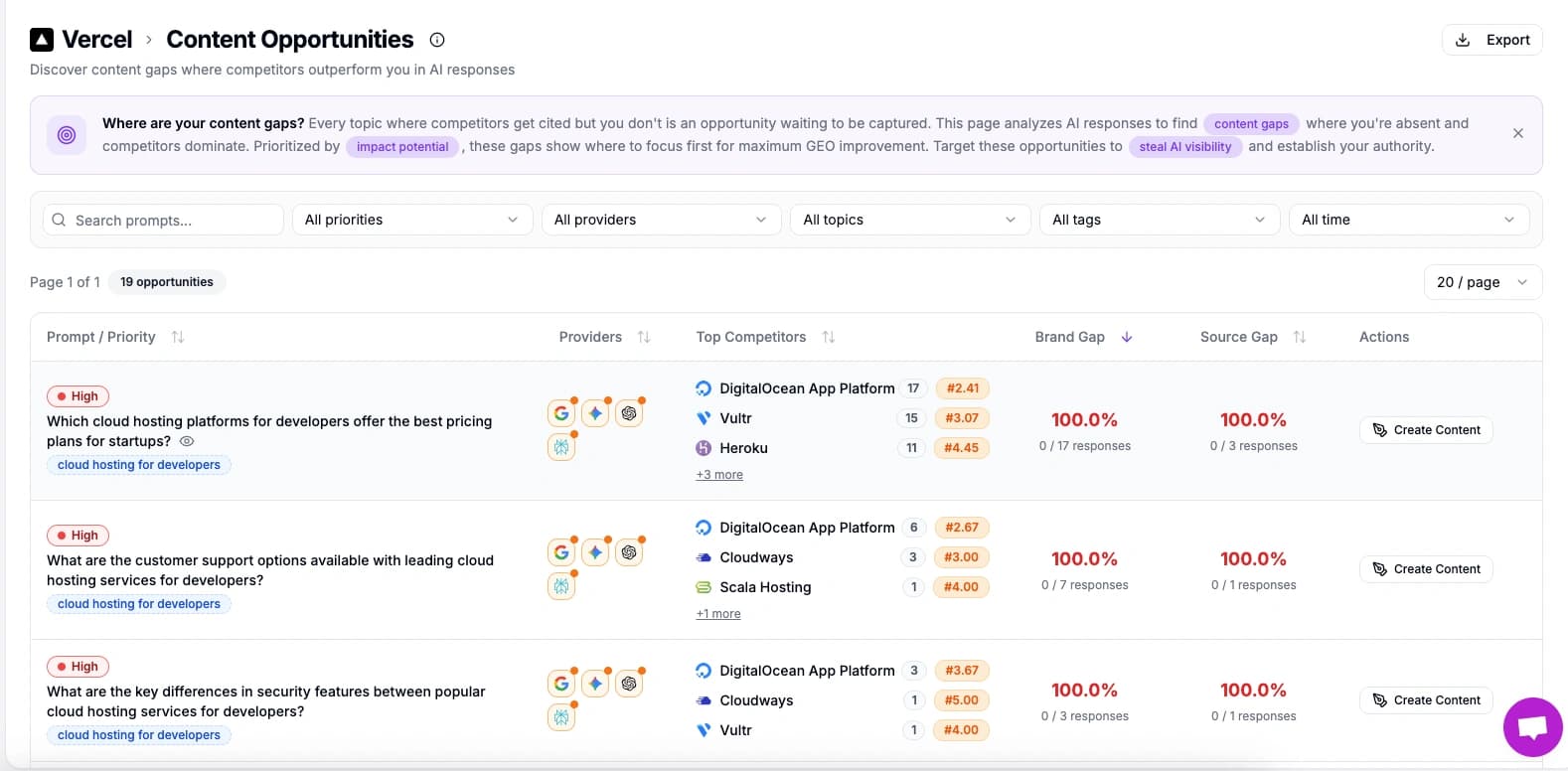The image size is (1568, 771).
Task: Click cloud hosting tag on security features row
Action: [139, 735]
